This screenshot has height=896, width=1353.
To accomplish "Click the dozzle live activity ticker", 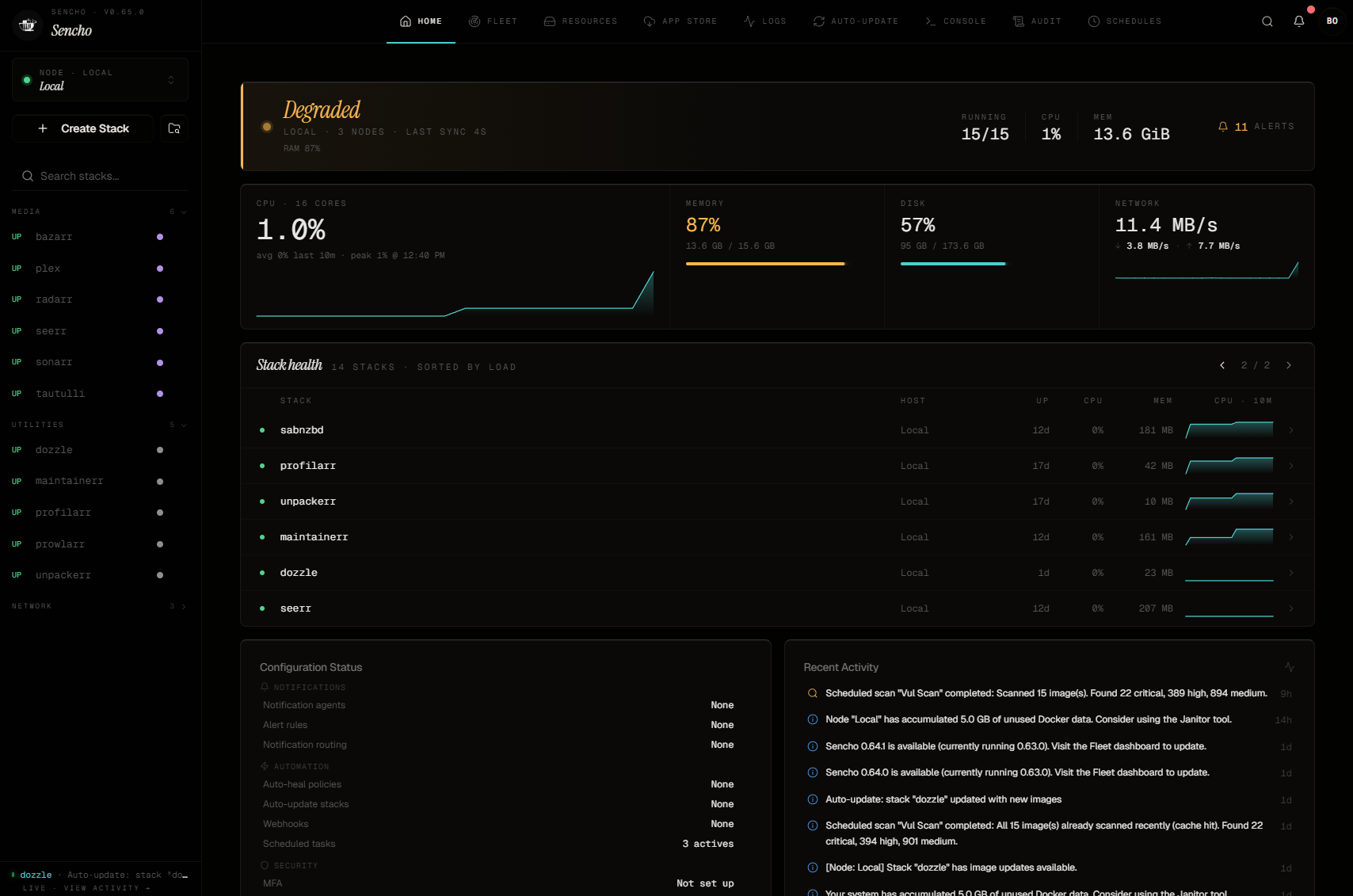I will 100,875.
